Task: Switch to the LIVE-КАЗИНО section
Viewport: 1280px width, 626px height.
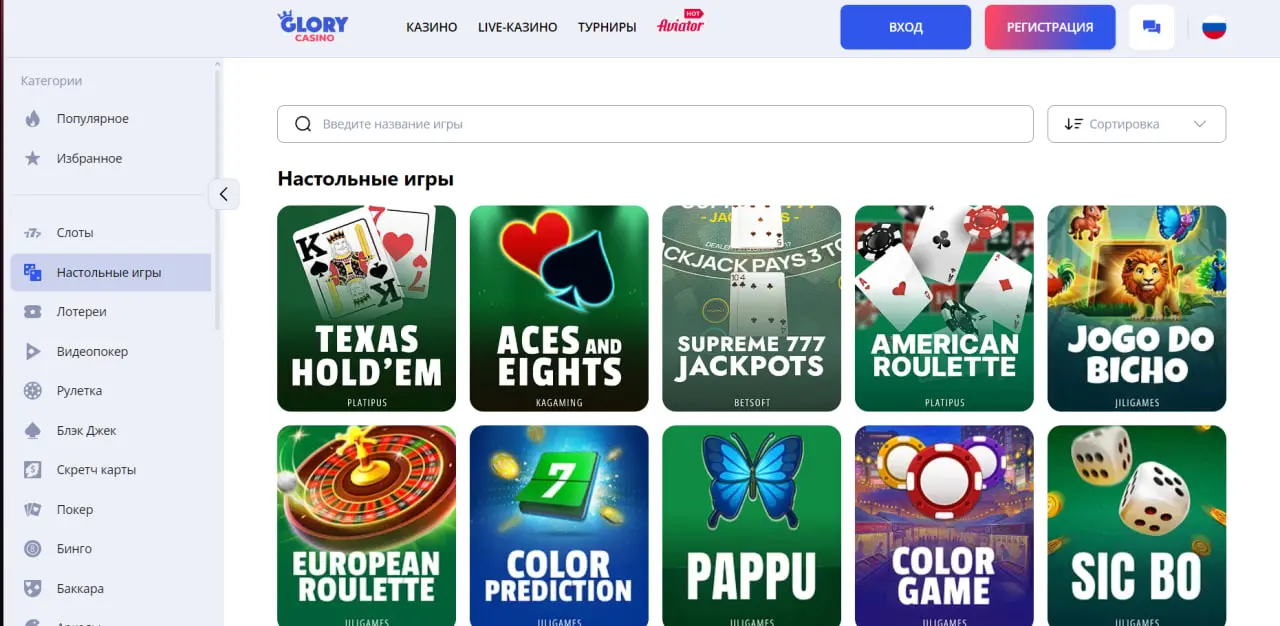Action: [x=517, y=27]
